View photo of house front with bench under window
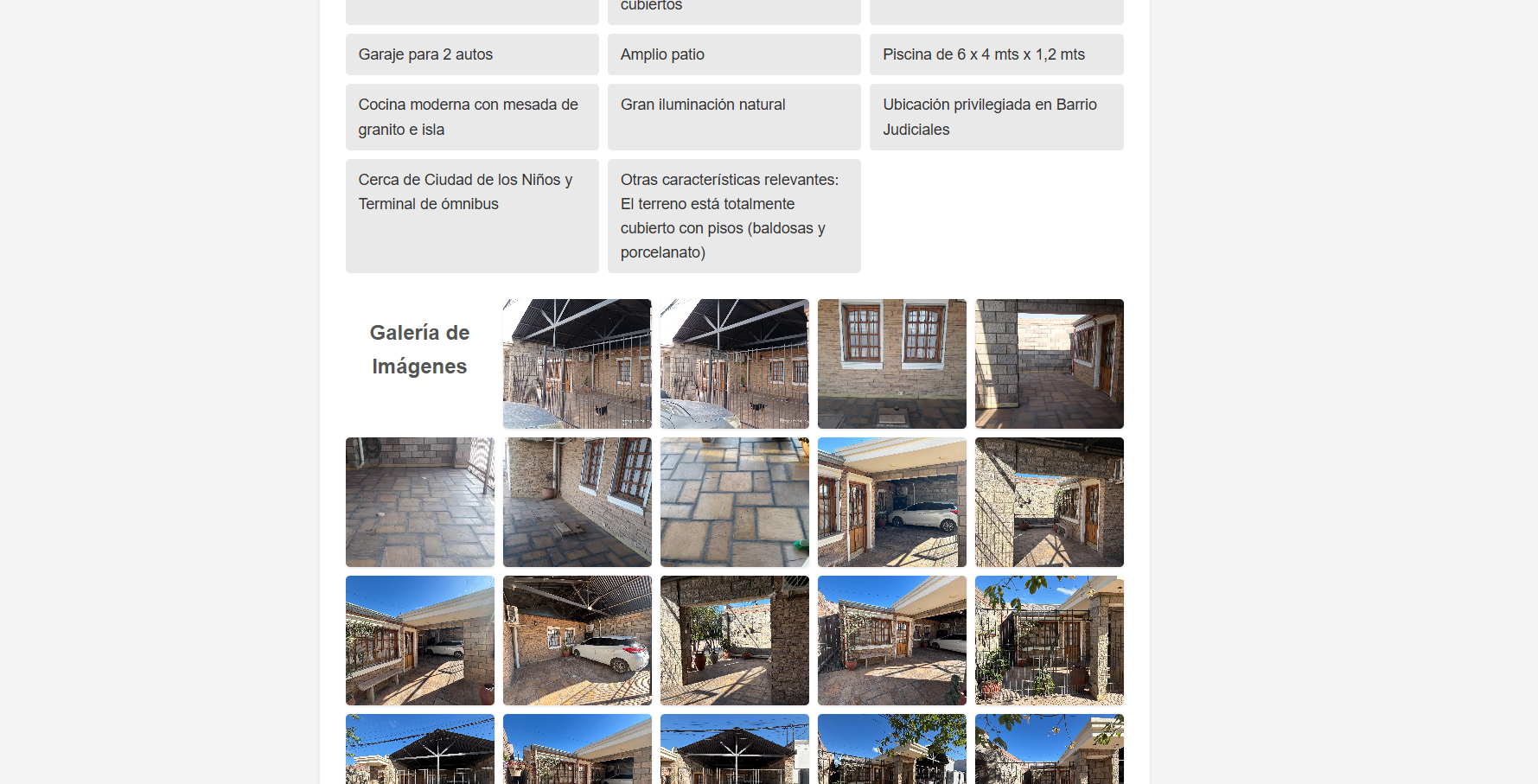Image resolution: width=1538 pixels, height=784 pixels. (x=891, y=640)
